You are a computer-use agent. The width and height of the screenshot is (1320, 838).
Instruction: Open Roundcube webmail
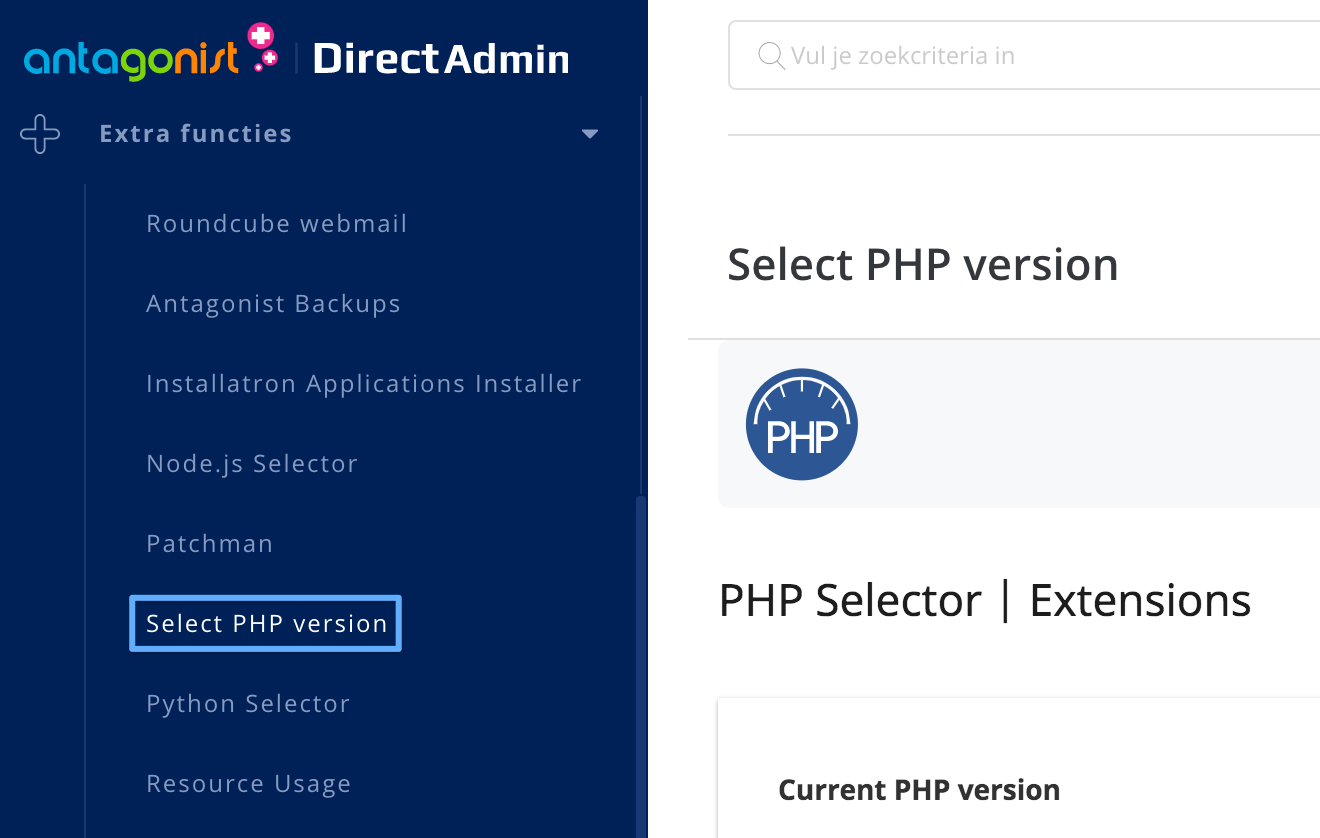(x=277, y=223)
